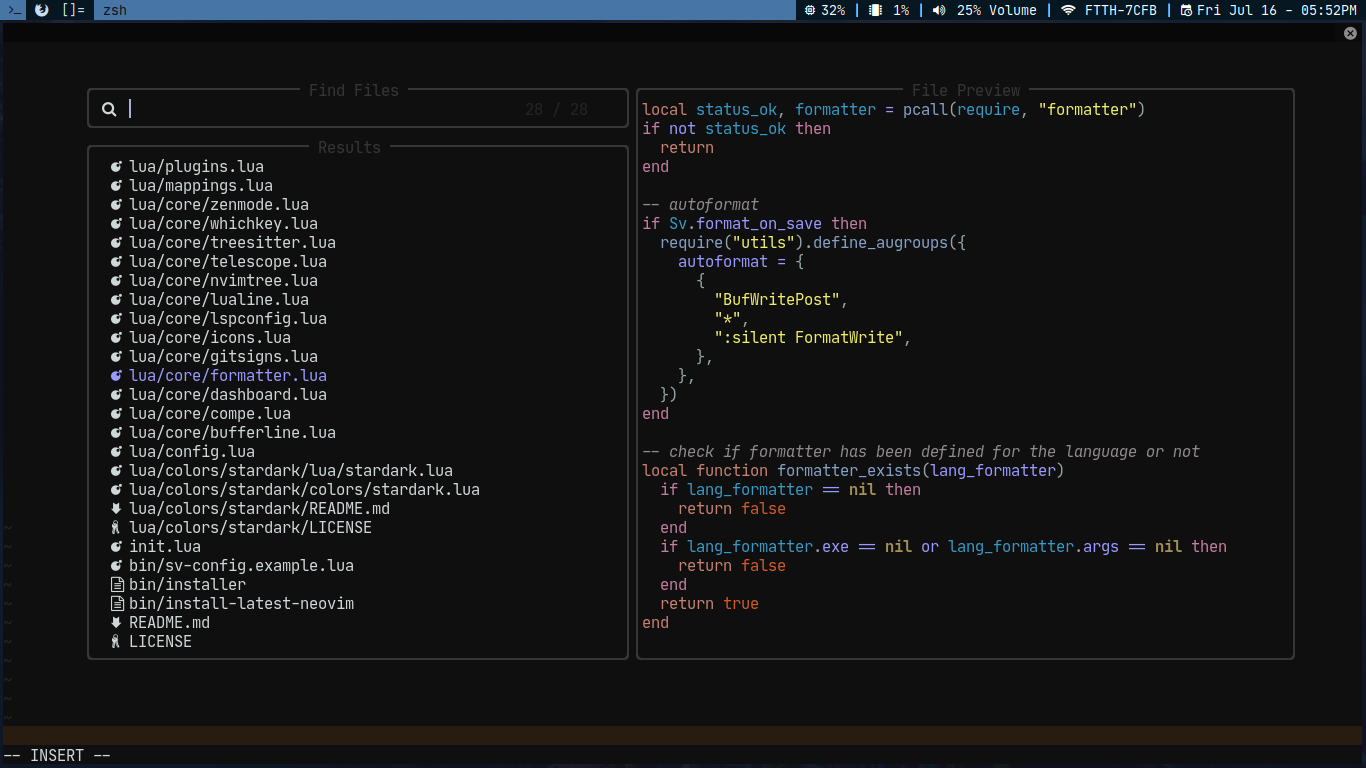This screenshot has width=1366, height=768.
Task: Click the CPU globe icon showing 32%
Action: point(810,10)
